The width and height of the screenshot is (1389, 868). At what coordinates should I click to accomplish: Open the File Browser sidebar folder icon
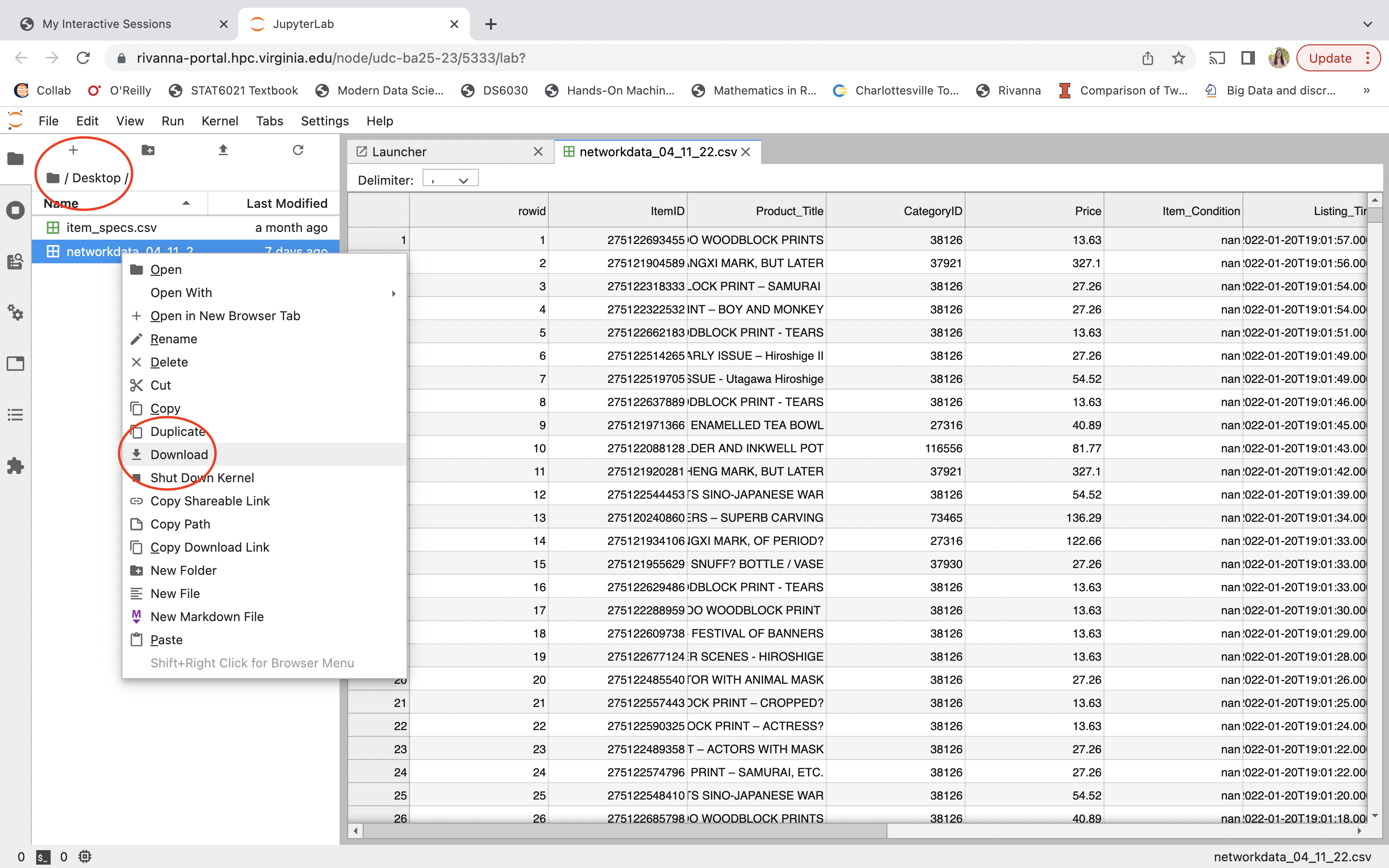click(15, 159)
